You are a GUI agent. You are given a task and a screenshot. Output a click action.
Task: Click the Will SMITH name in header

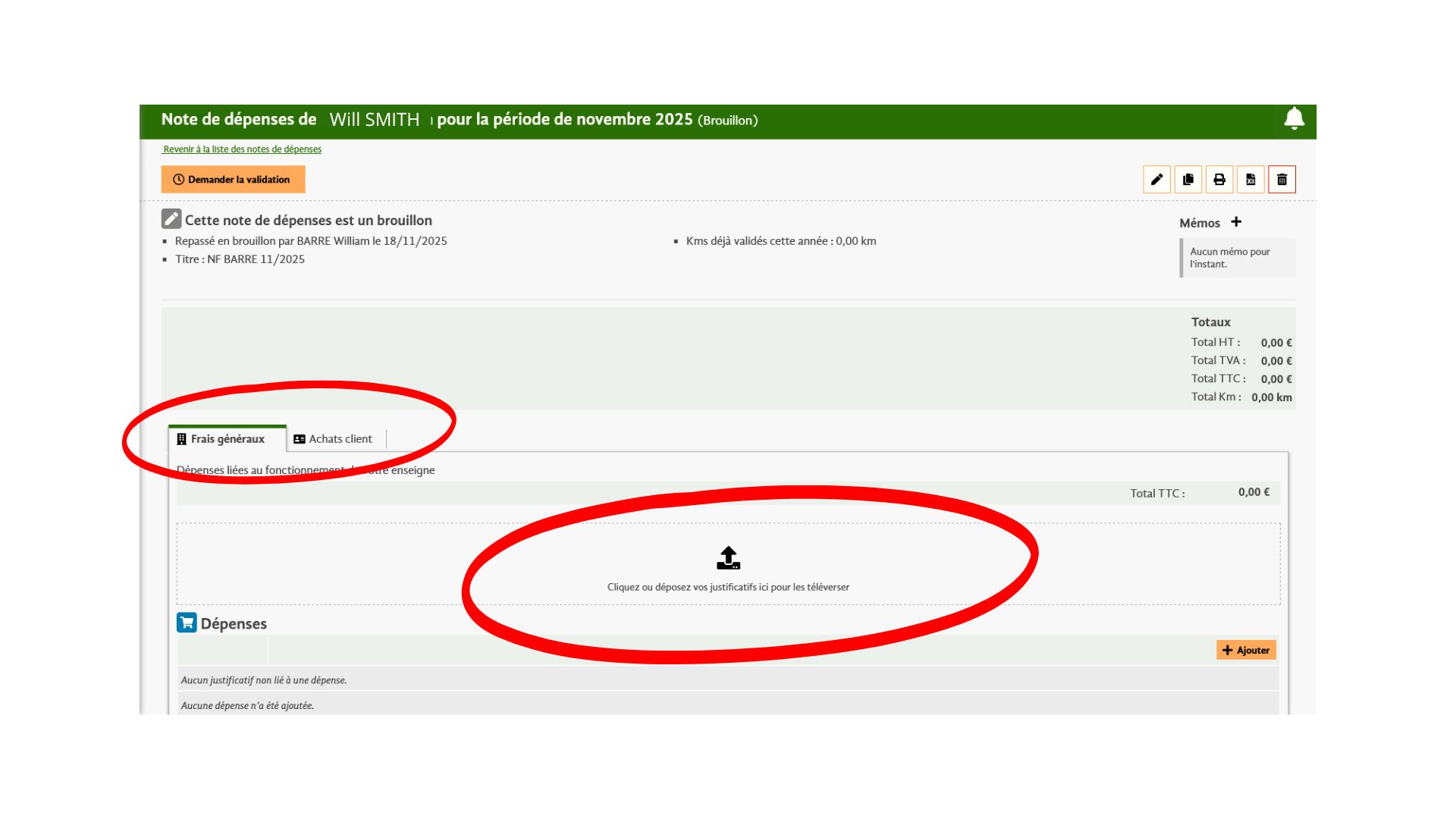(x=375, y=120)
